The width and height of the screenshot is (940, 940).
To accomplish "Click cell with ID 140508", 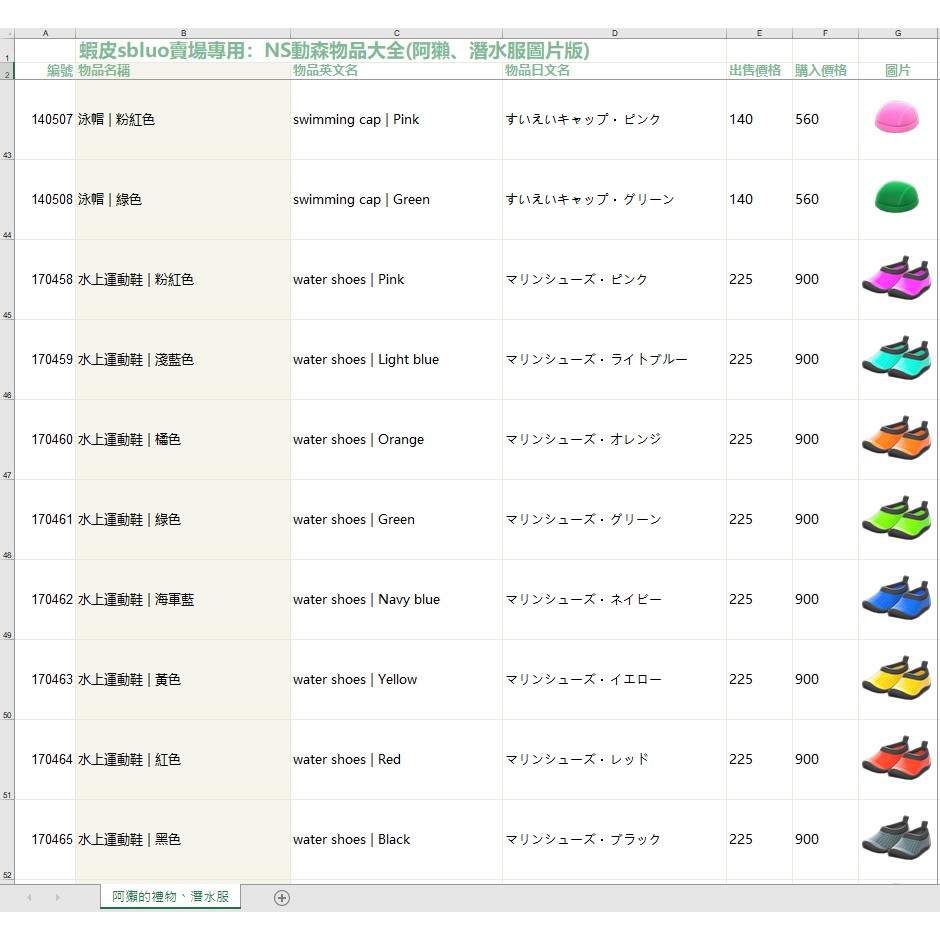I will coord(45,200).
